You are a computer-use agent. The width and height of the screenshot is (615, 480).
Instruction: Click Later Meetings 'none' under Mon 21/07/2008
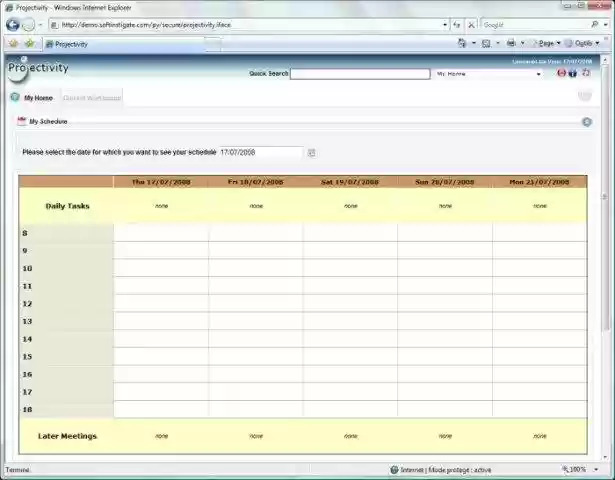540,436
